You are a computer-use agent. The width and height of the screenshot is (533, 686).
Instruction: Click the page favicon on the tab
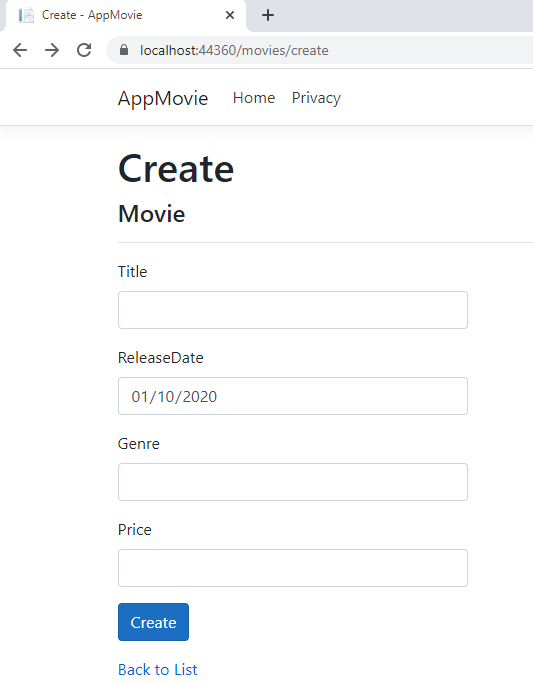(26, 15)
